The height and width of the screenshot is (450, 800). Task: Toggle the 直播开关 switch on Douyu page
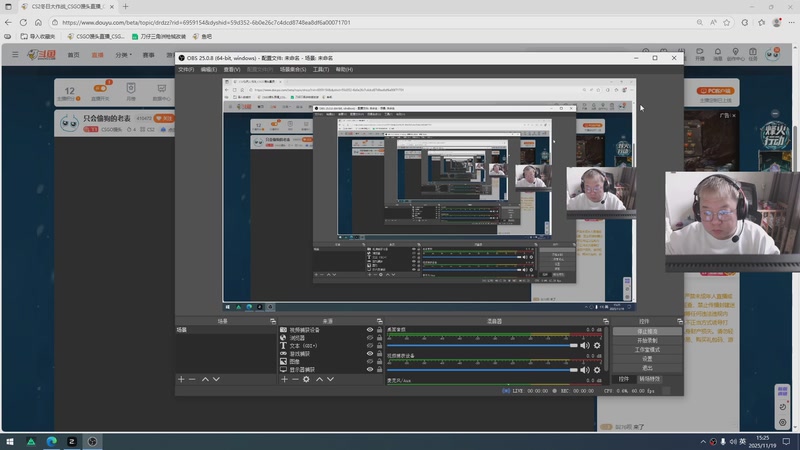point(100,88)
